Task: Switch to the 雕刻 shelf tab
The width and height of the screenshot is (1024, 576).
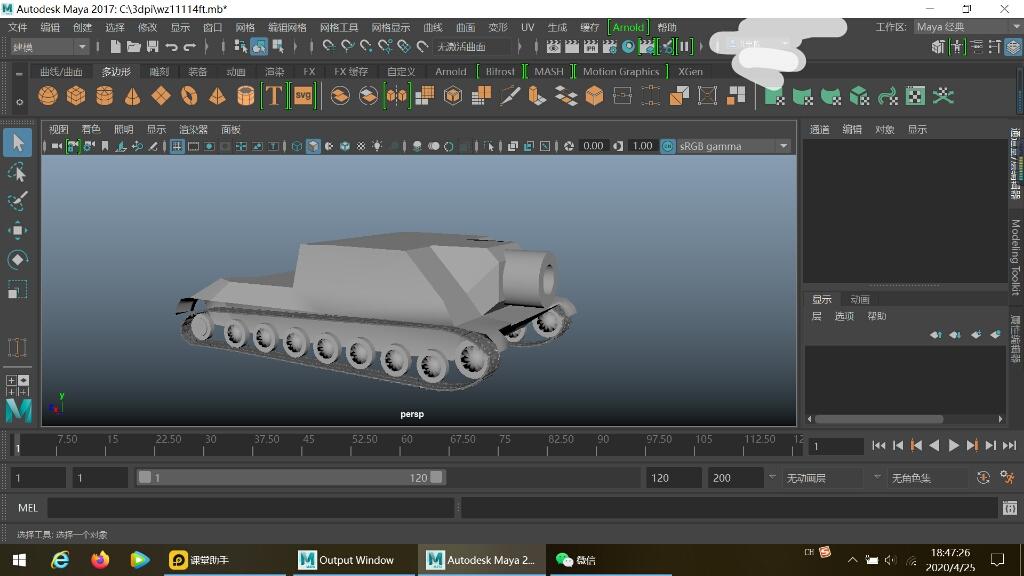Action: click(159, 71)
